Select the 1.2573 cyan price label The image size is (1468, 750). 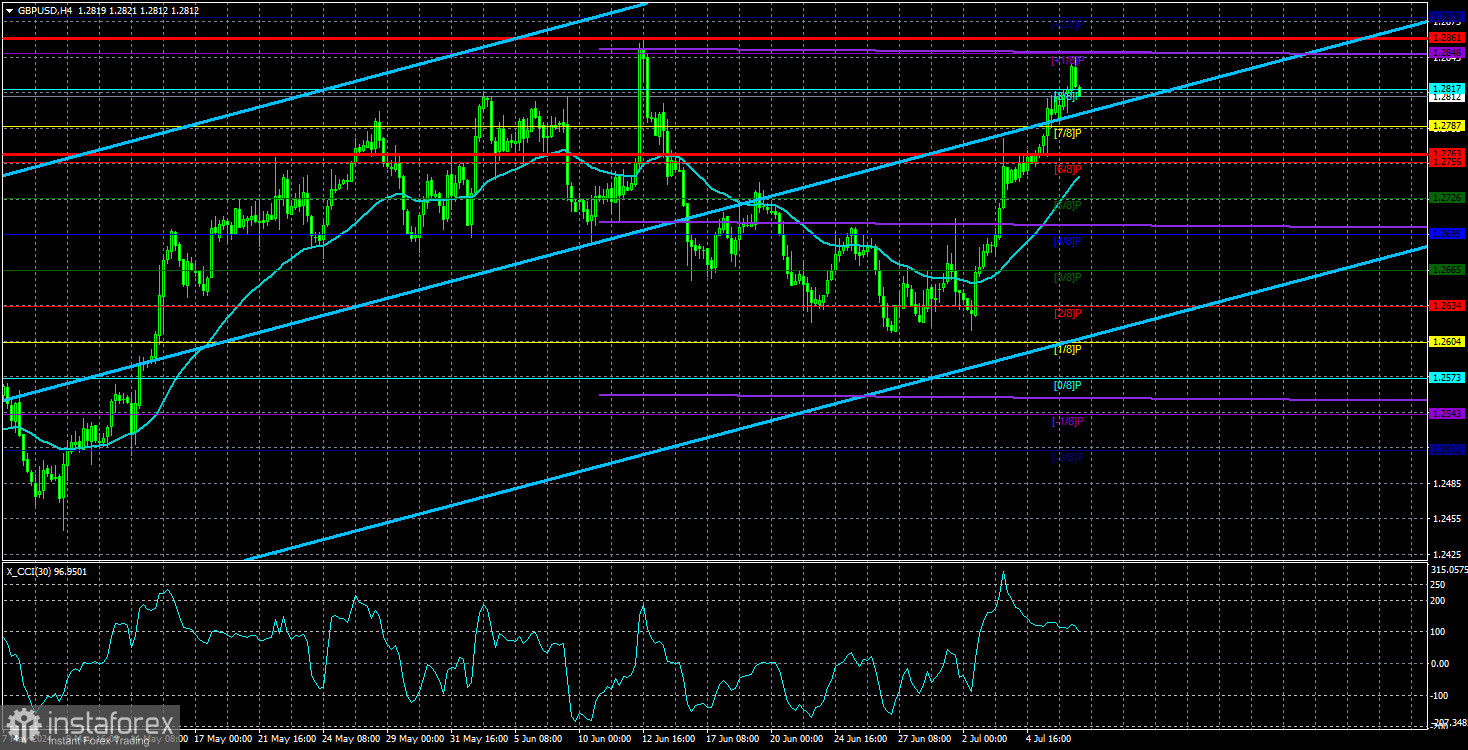click(1448, 378)
